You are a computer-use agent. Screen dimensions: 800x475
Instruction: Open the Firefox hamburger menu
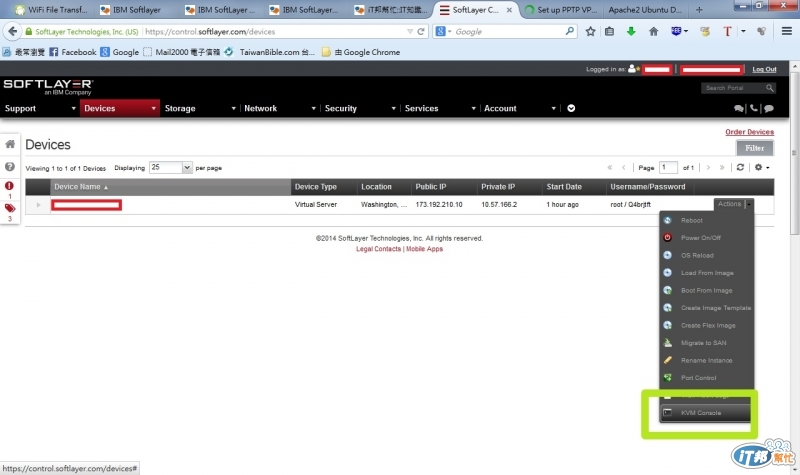click(x=787, y=32)
